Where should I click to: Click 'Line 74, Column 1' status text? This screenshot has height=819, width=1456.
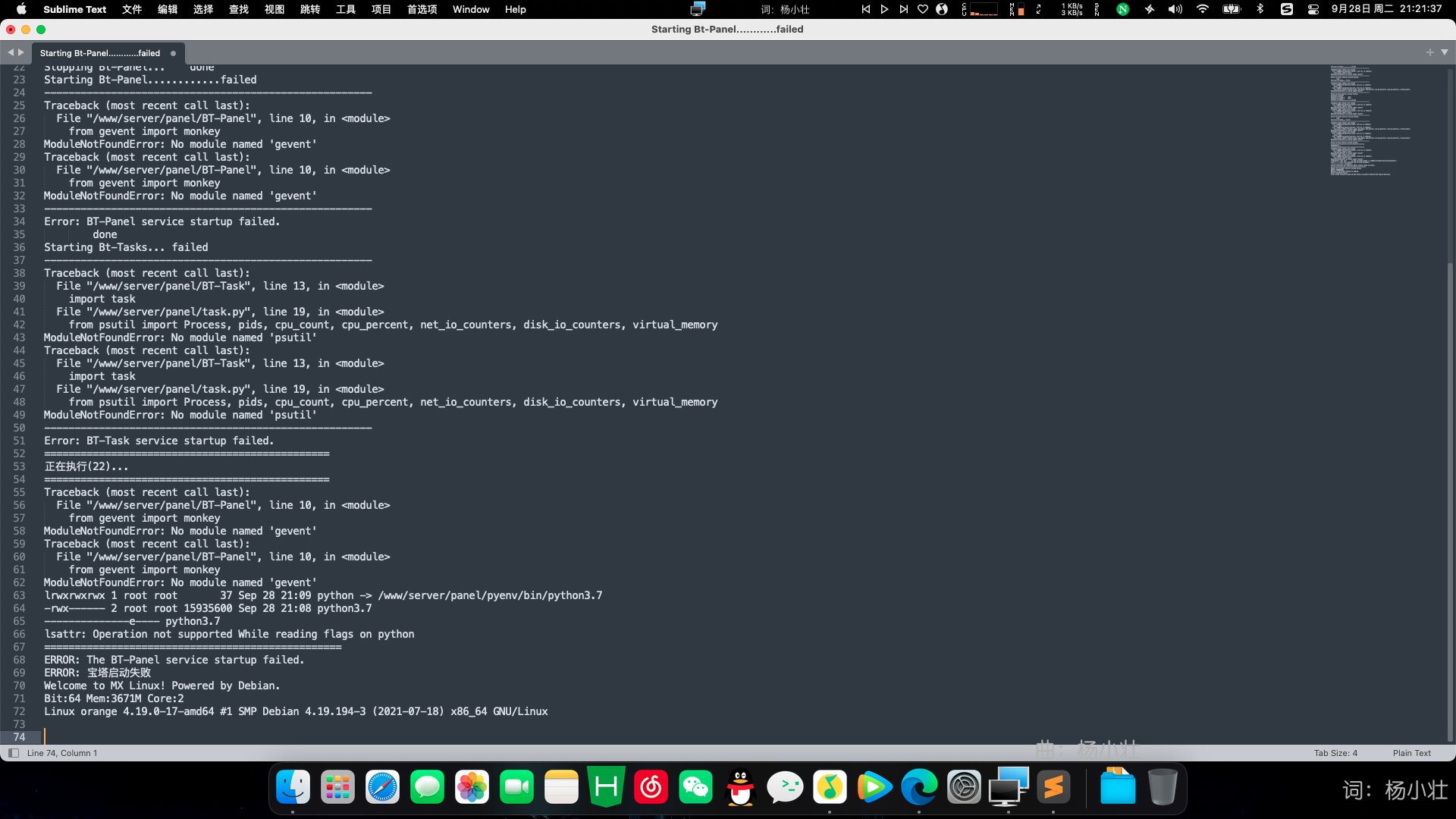62,753
